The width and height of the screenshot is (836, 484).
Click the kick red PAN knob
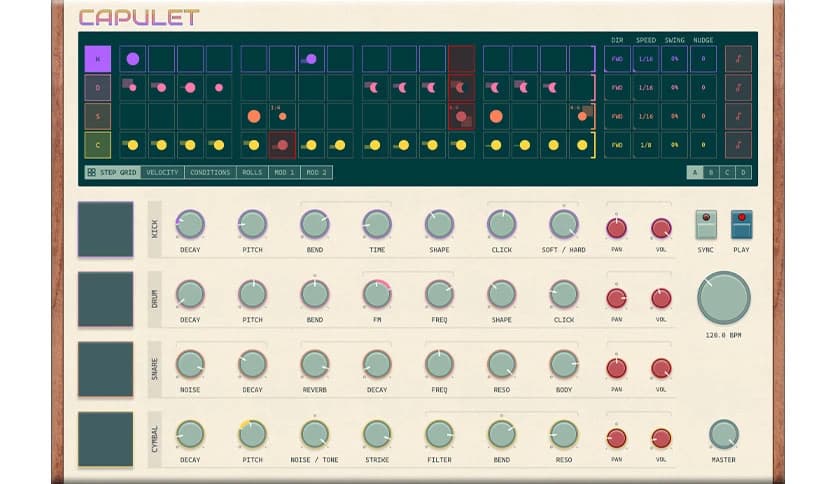(x=616, y=228)
